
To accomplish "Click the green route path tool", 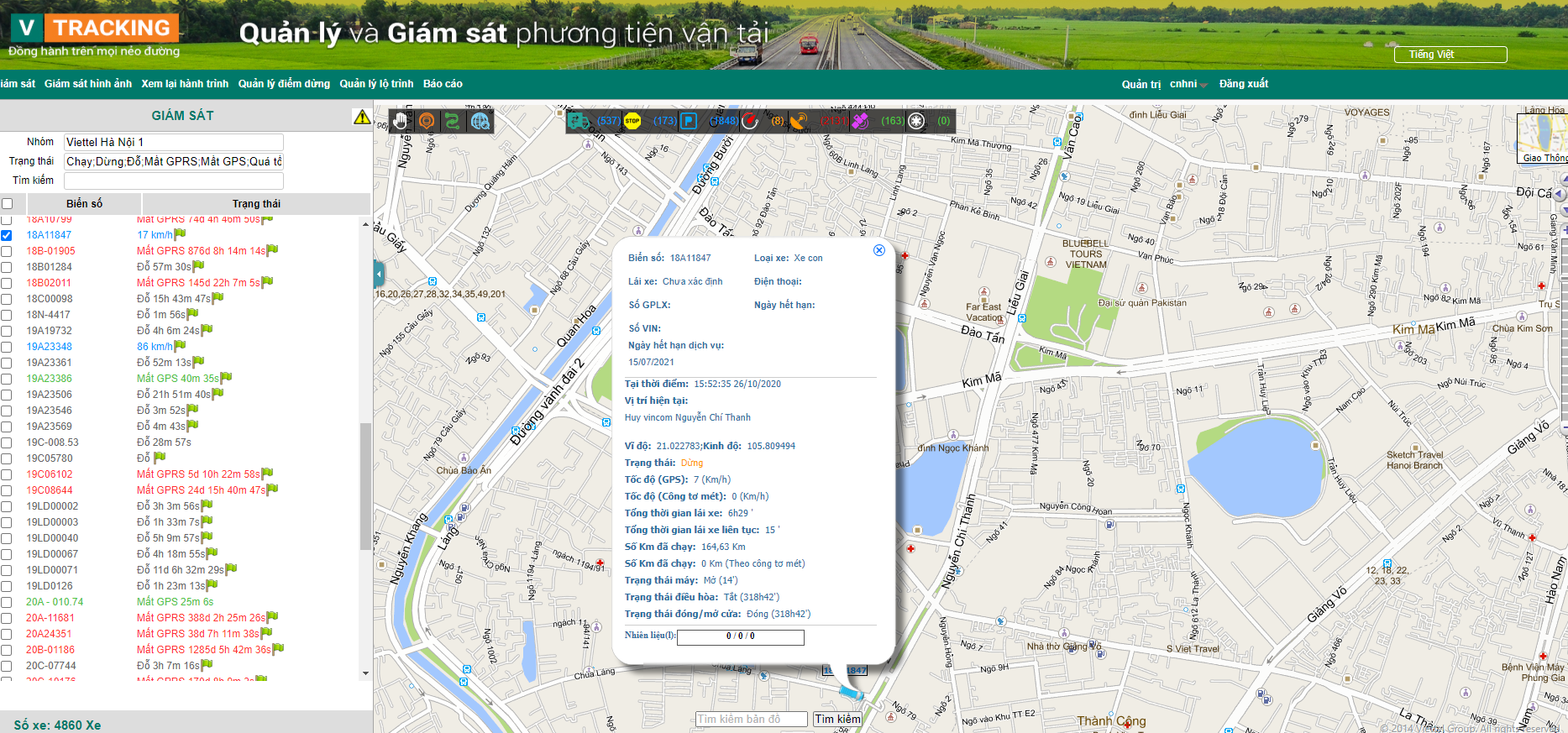I will (453, 121).
